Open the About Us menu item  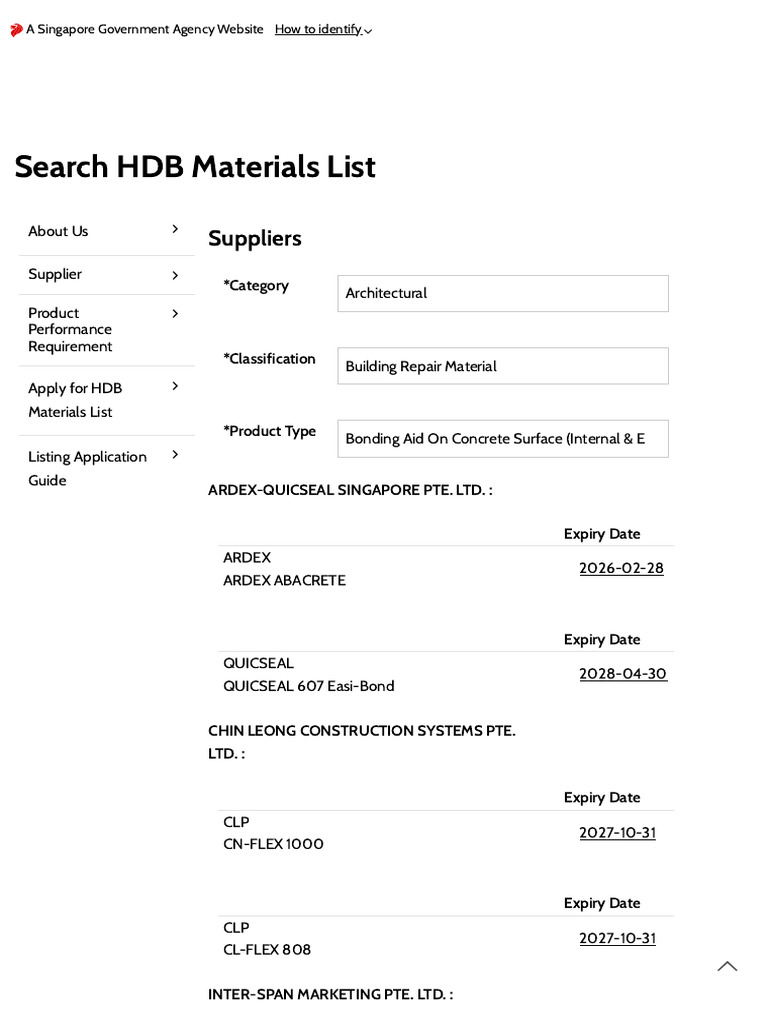(x=58, y=231)
